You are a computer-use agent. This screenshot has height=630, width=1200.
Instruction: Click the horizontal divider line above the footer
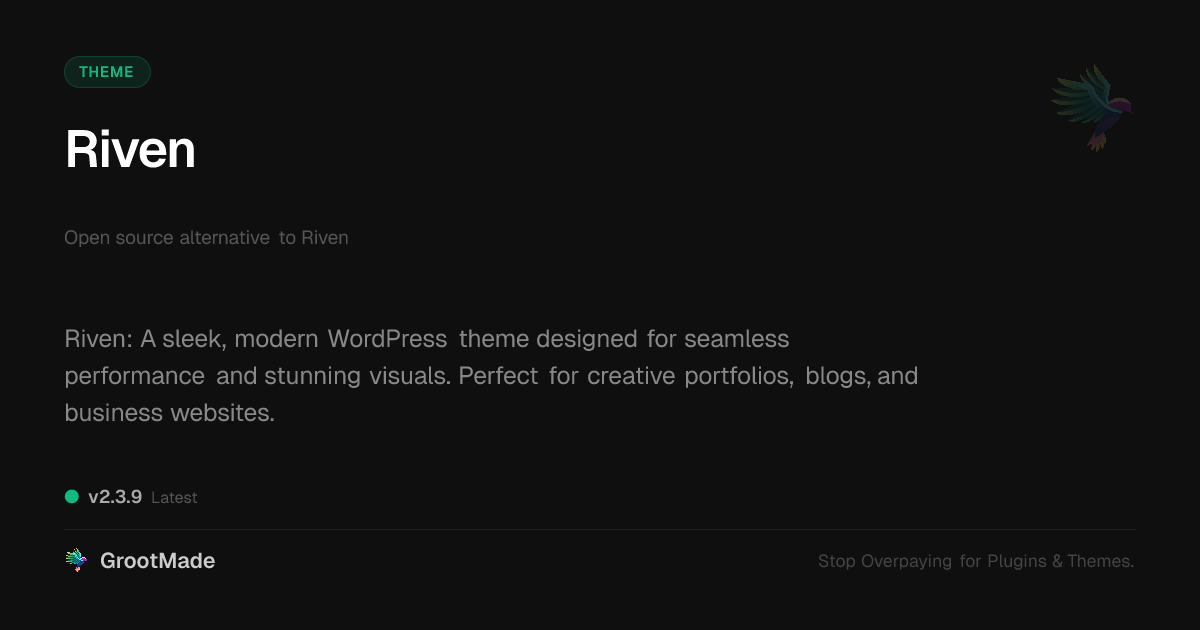click(600, 529)
